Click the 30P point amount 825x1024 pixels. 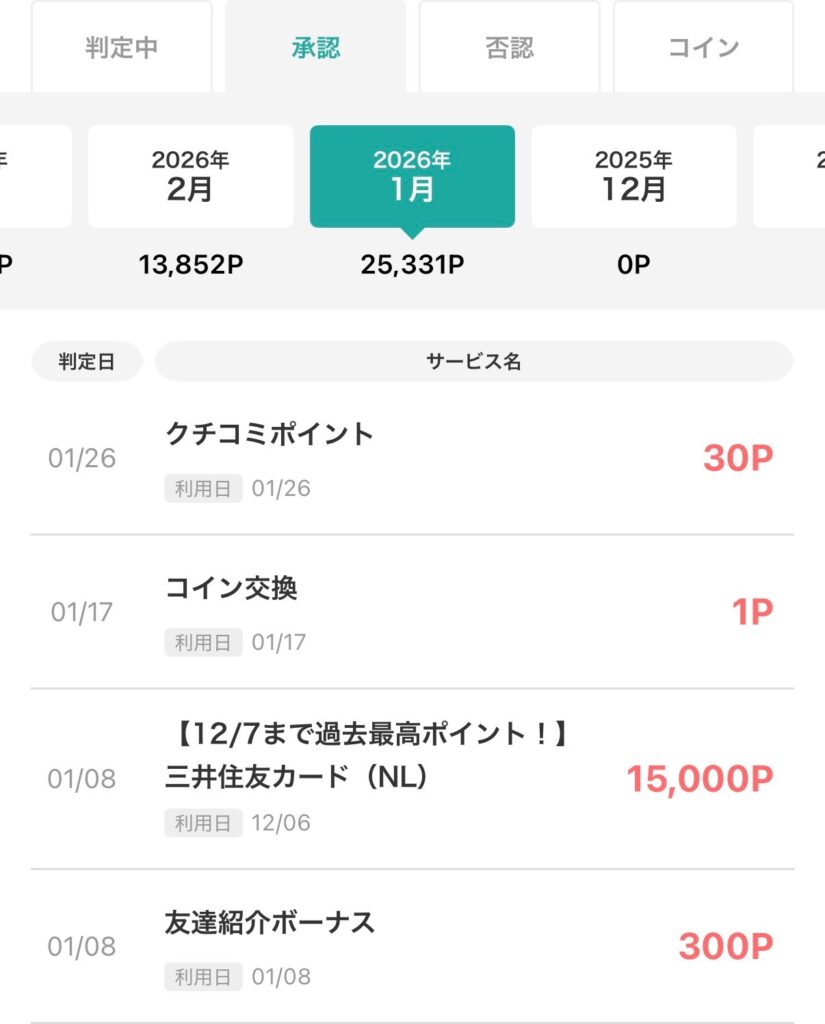737,458
